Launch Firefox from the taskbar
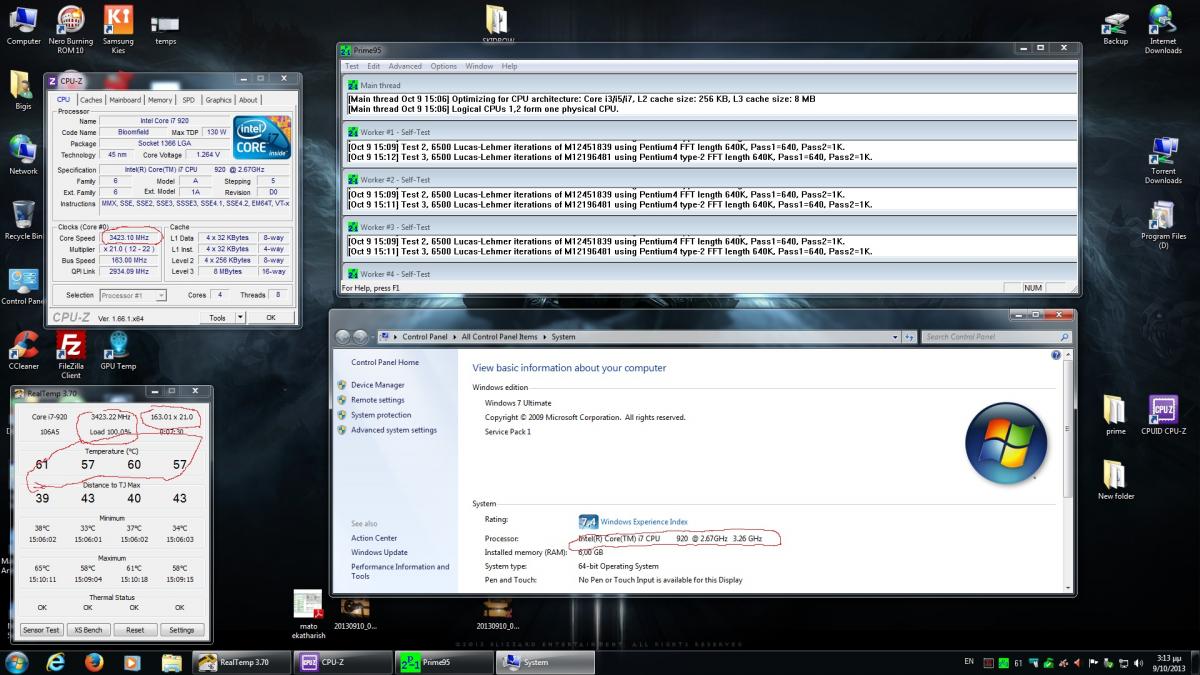Viewport: 1200px width, 675px height. click(94, 662)
